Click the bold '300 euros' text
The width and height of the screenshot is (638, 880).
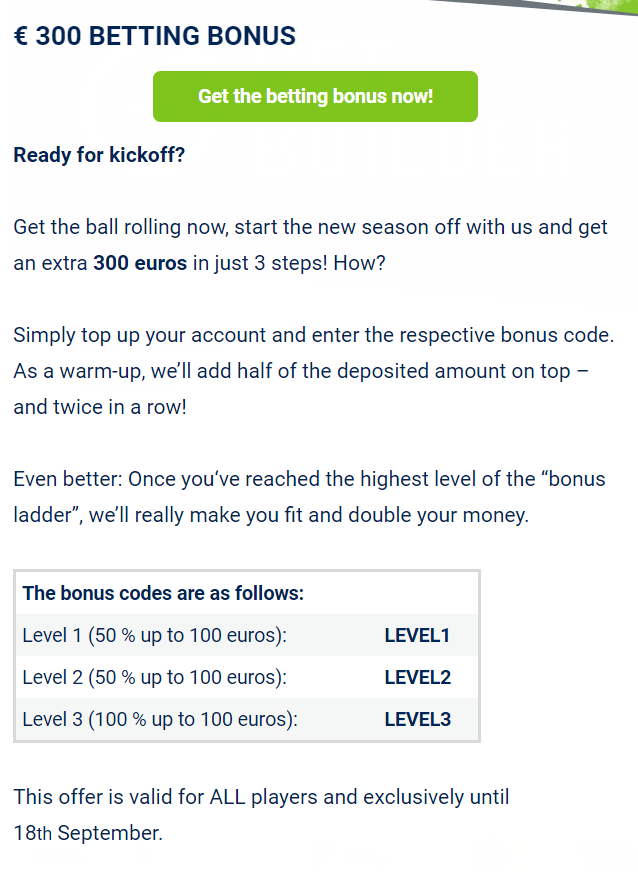click(139, 265)
